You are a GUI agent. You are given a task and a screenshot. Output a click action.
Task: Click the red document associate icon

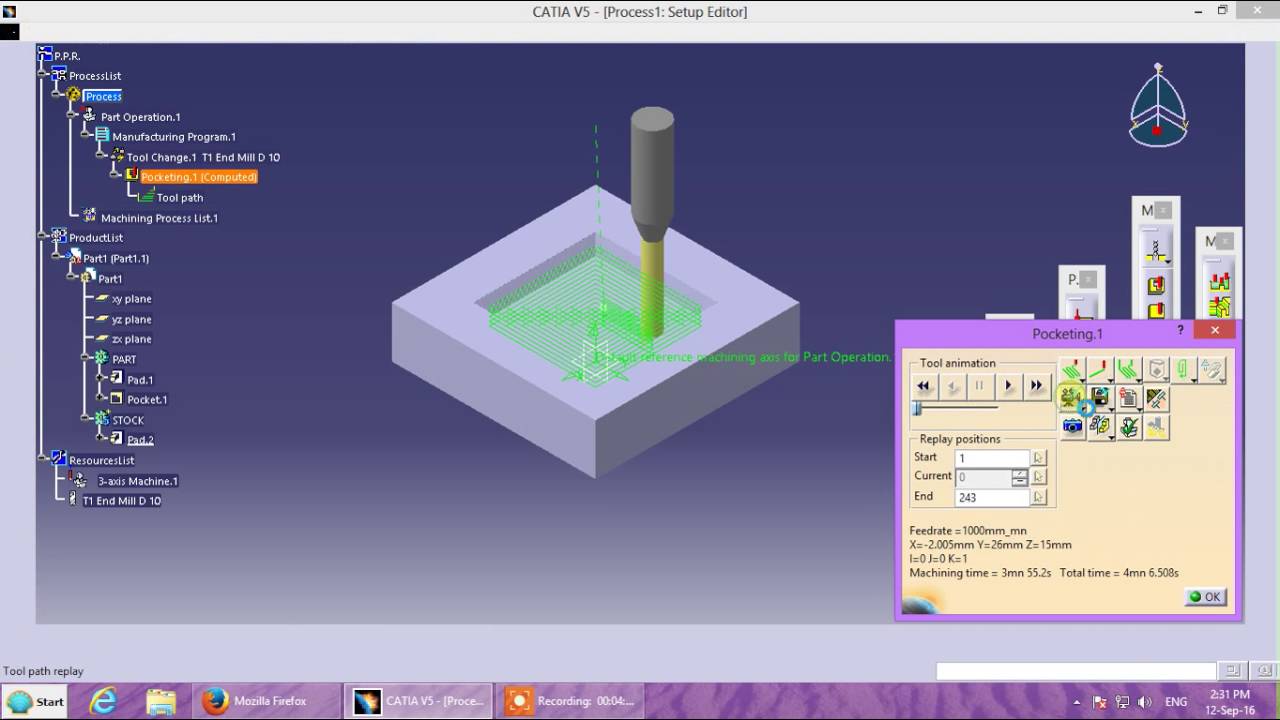(x=1128, y=398)
